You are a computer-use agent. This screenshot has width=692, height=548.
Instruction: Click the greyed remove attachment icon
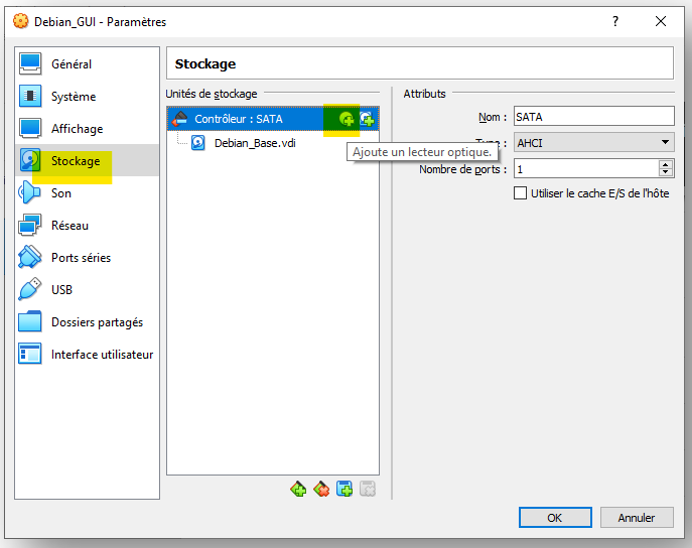[367, 489]
